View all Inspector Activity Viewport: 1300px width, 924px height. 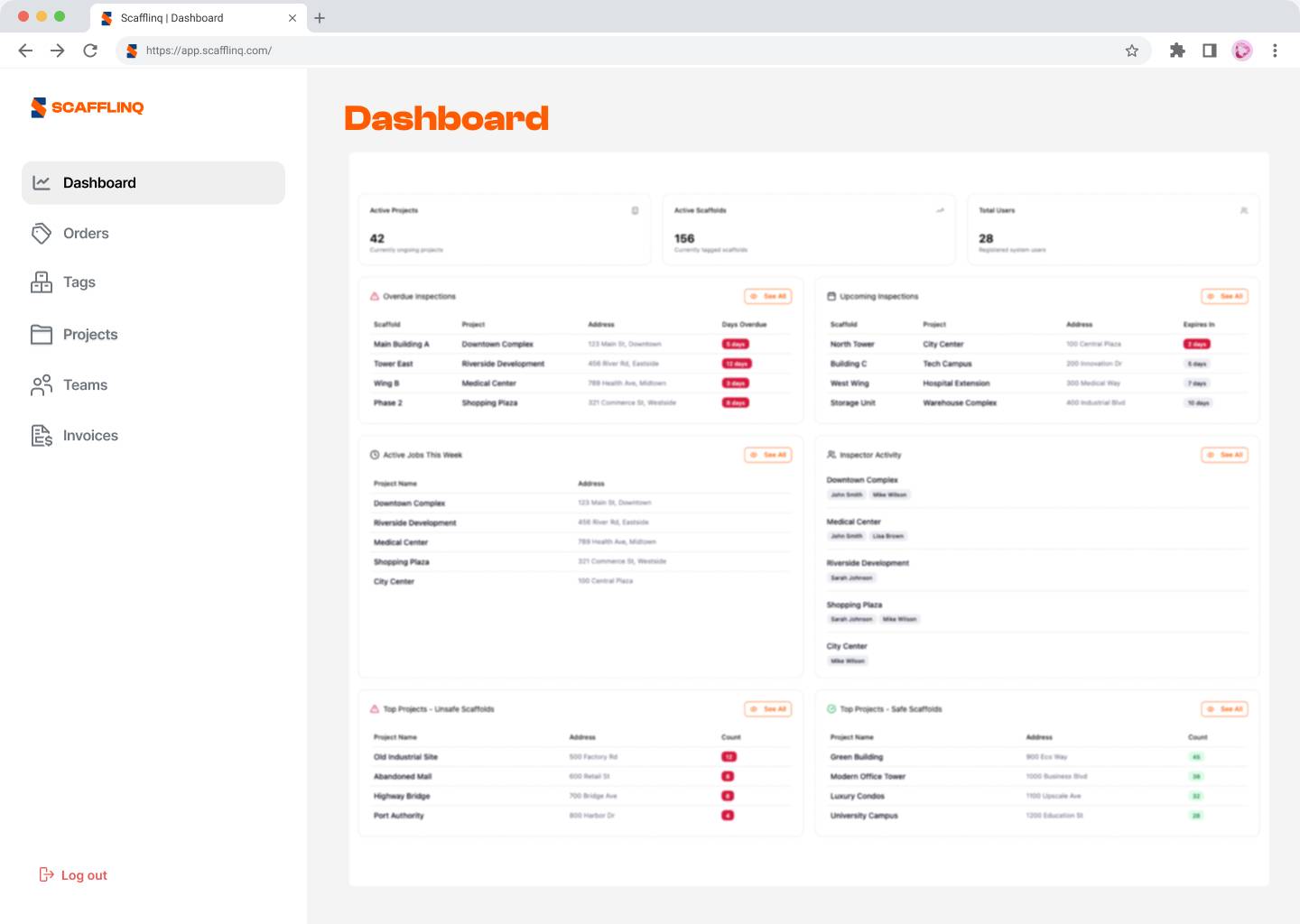[1225, 455]
